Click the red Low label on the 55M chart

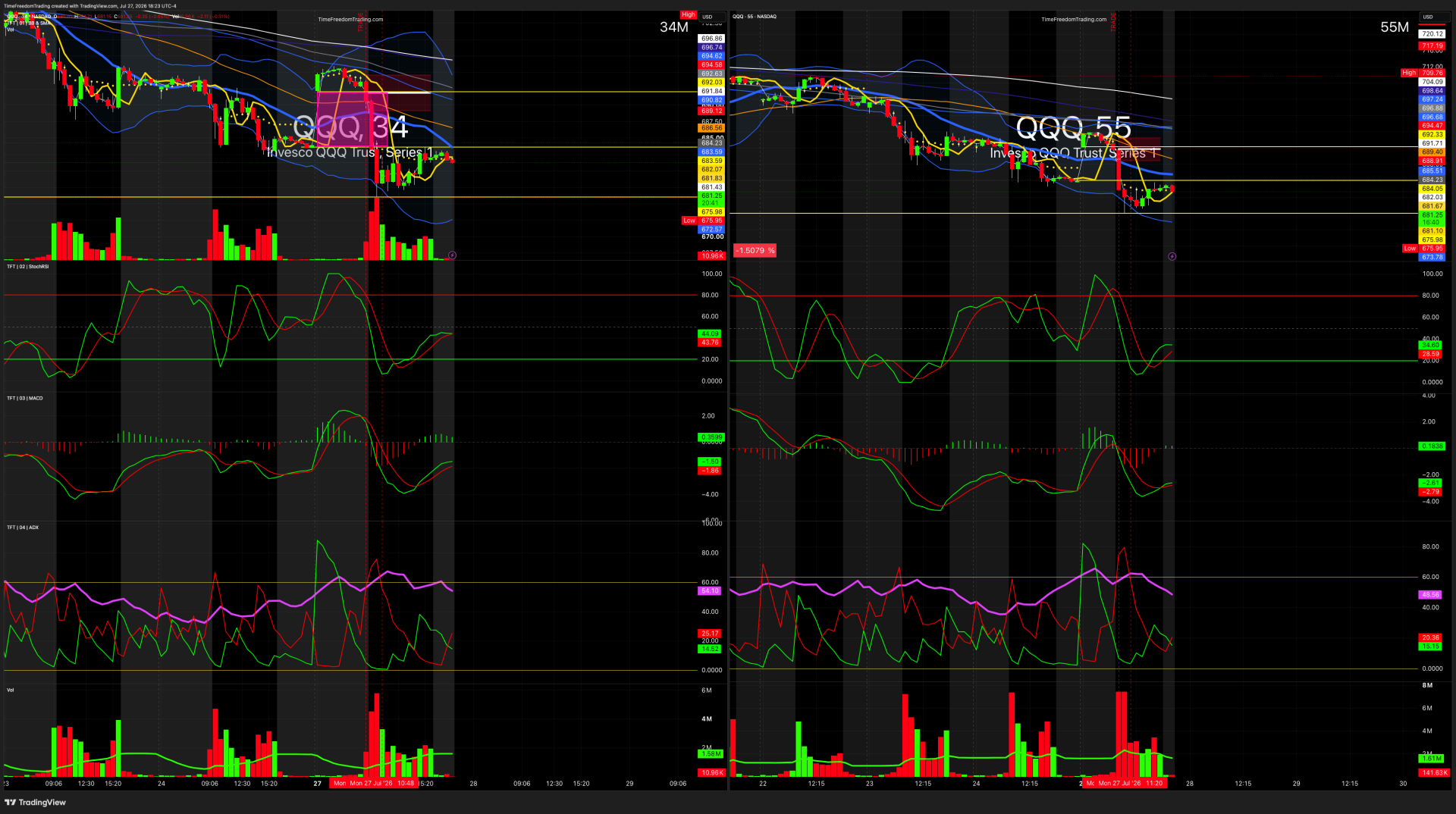coord(1410,248)
